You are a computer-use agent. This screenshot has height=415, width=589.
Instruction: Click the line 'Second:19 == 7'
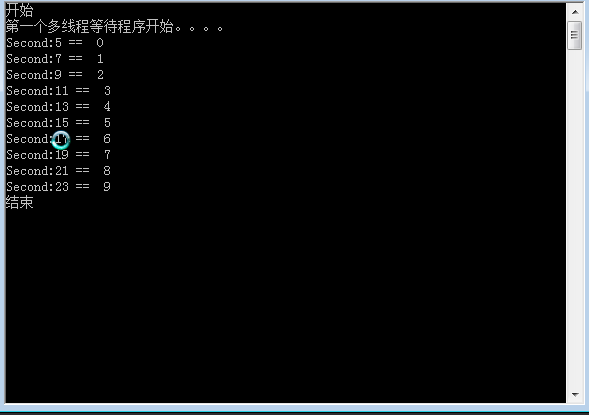click(59, 155)
